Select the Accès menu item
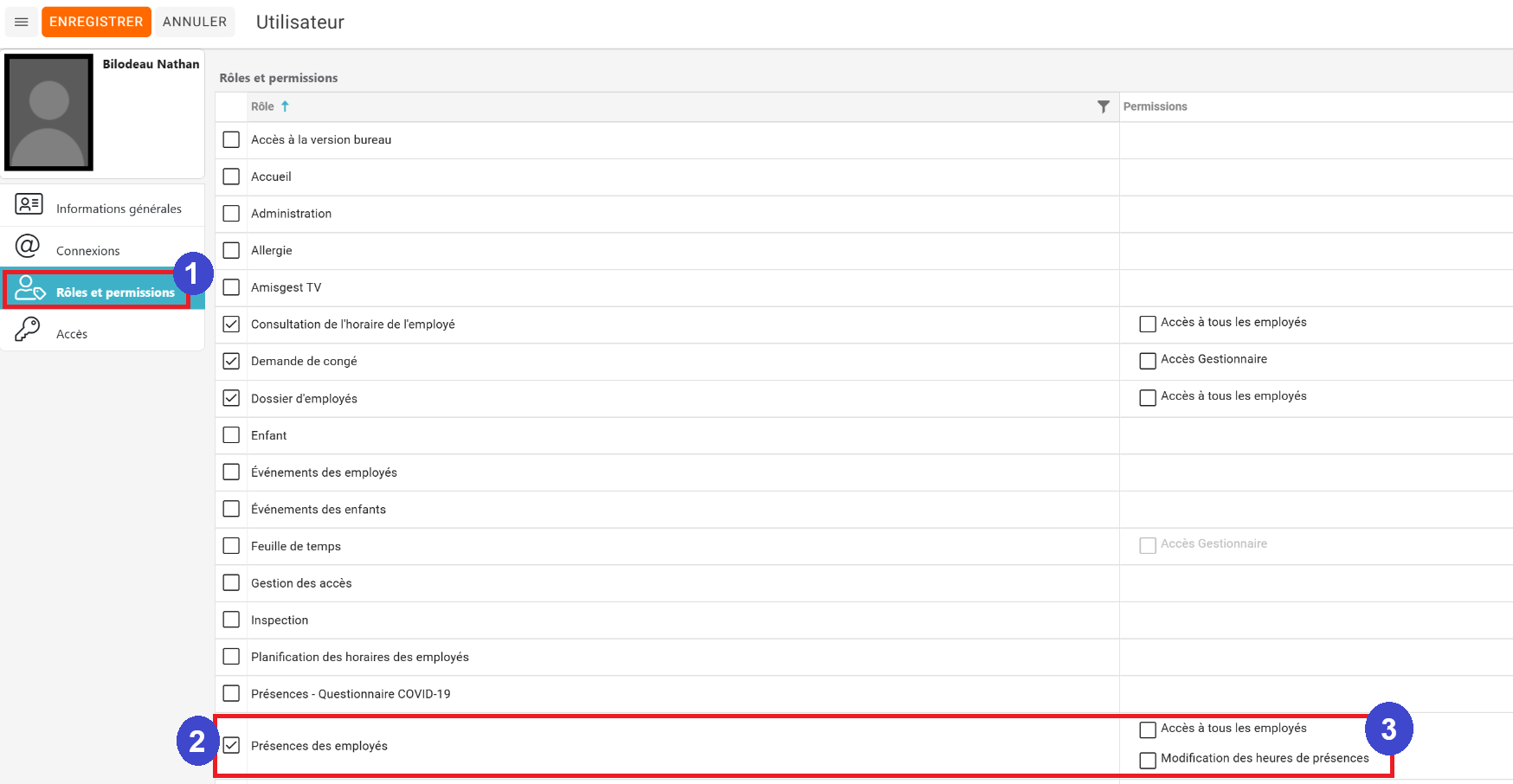1513x784 pixels. pos(72,334)
